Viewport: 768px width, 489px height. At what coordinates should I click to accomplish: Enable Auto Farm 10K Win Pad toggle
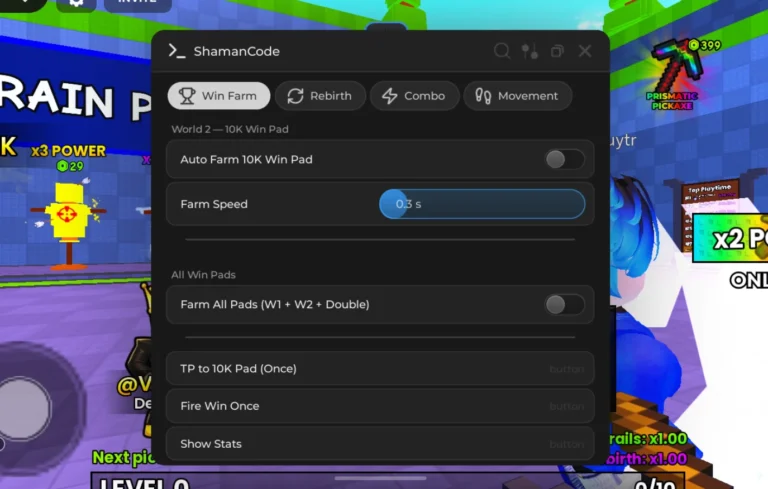564,159
